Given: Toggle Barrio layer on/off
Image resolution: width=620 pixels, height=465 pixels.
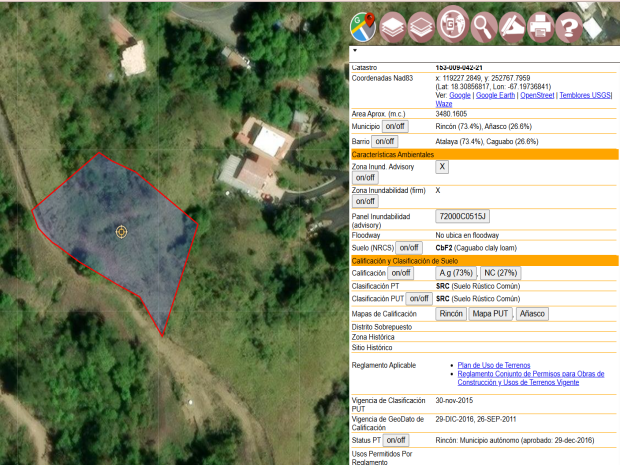Looking at the screenshot, I should 385,141.
